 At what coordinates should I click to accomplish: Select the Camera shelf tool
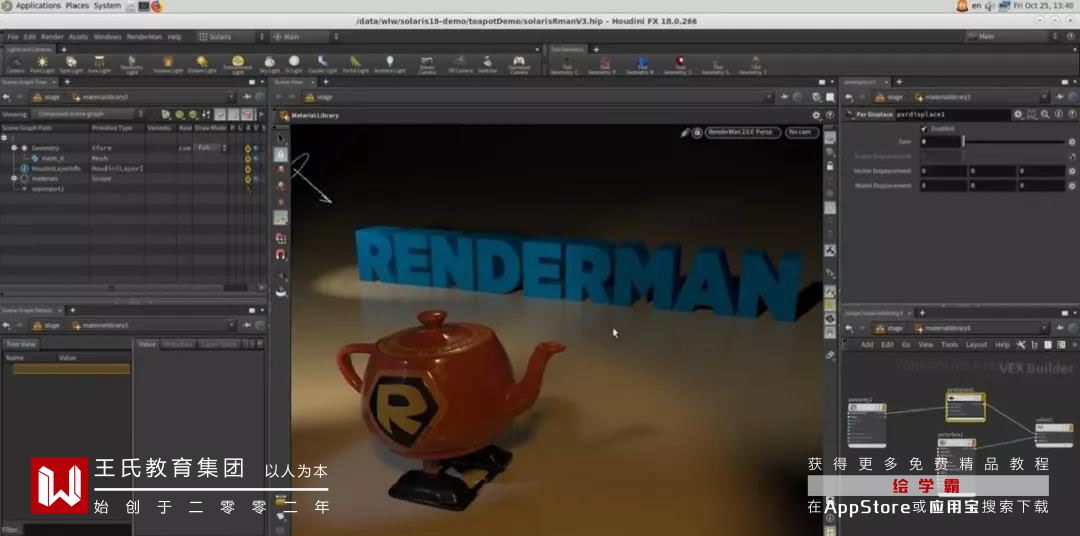coord(15,64)
